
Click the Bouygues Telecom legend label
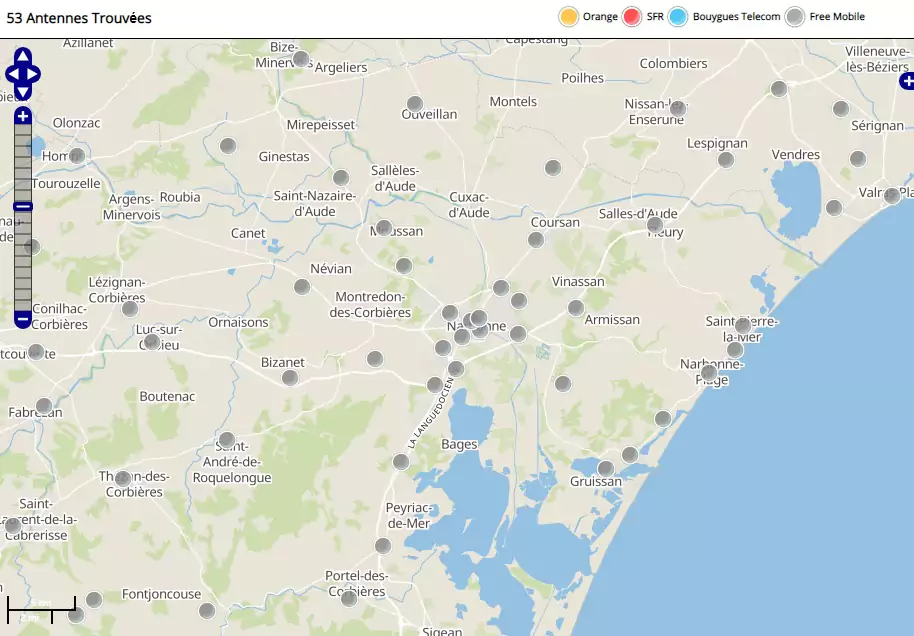736,17
